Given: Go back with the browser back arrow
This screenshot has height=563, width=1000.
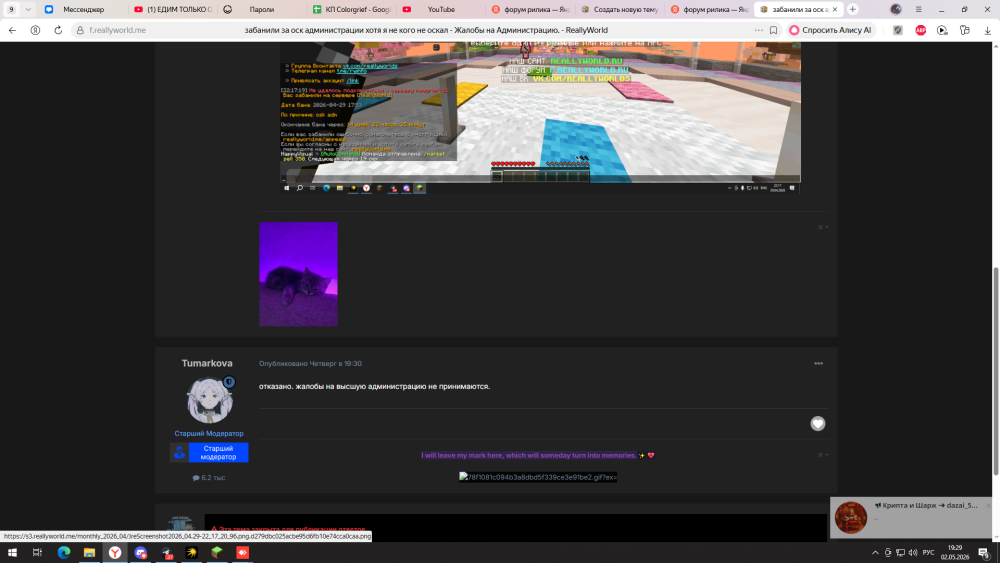Looking at the screenshot, I should 12,30.
